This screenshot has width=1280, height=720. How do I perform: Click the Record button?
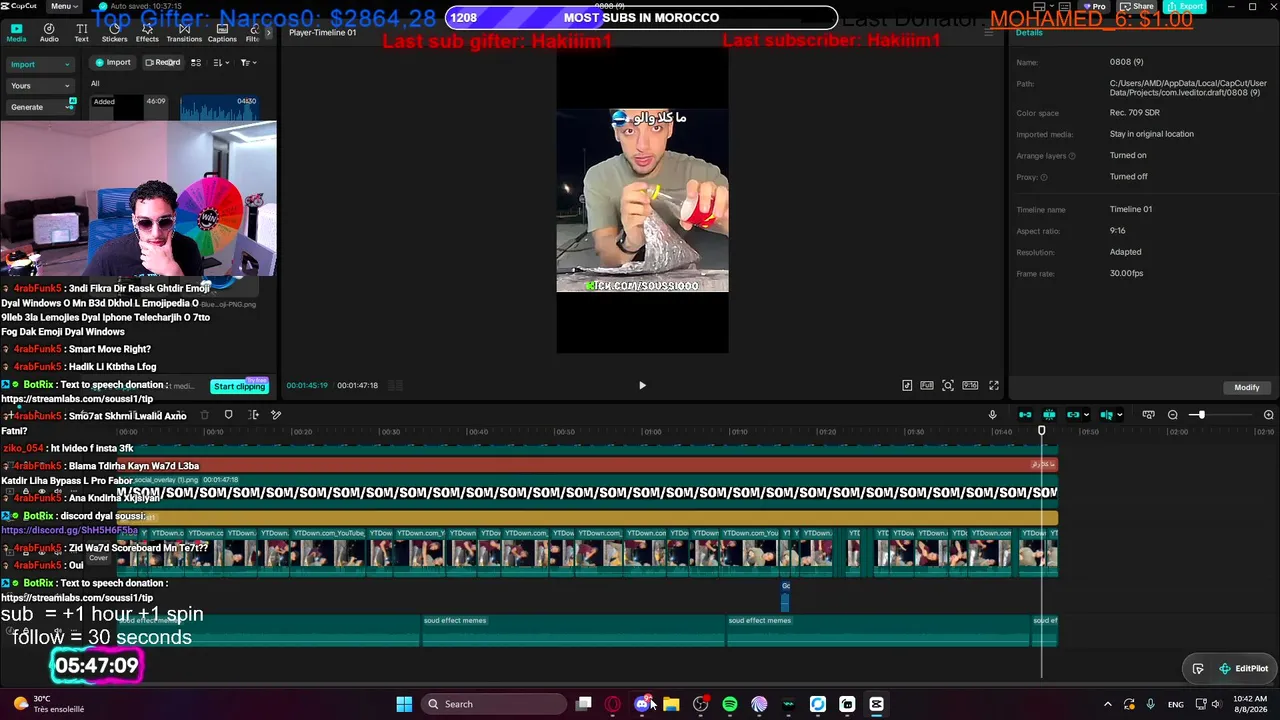pyautogui.click(x=163, y=62)
